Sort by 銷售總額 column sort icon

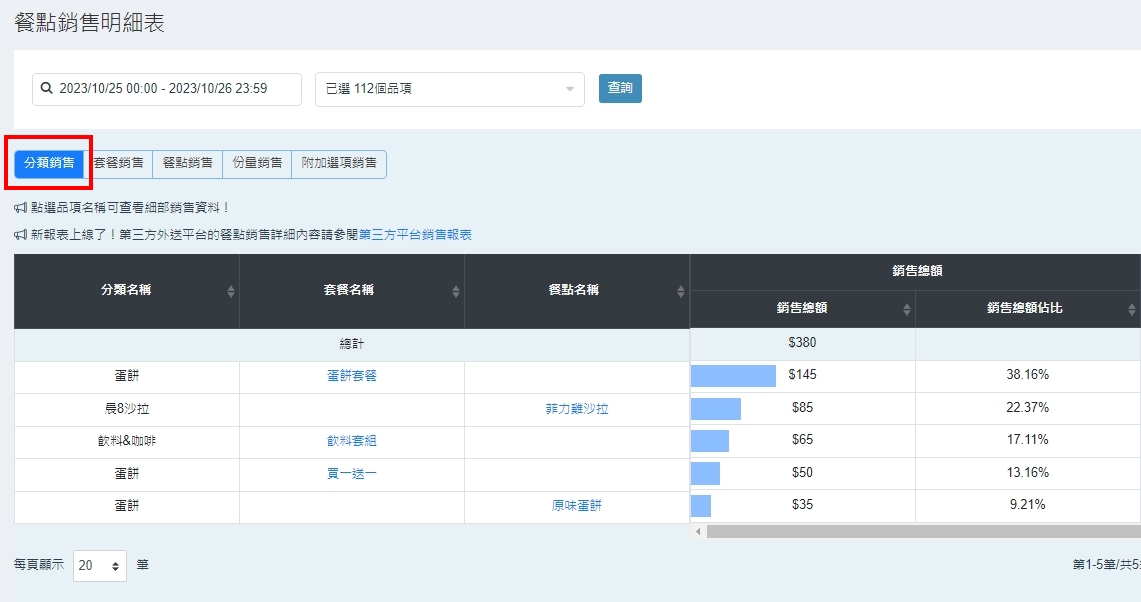(x=907, y=309)
